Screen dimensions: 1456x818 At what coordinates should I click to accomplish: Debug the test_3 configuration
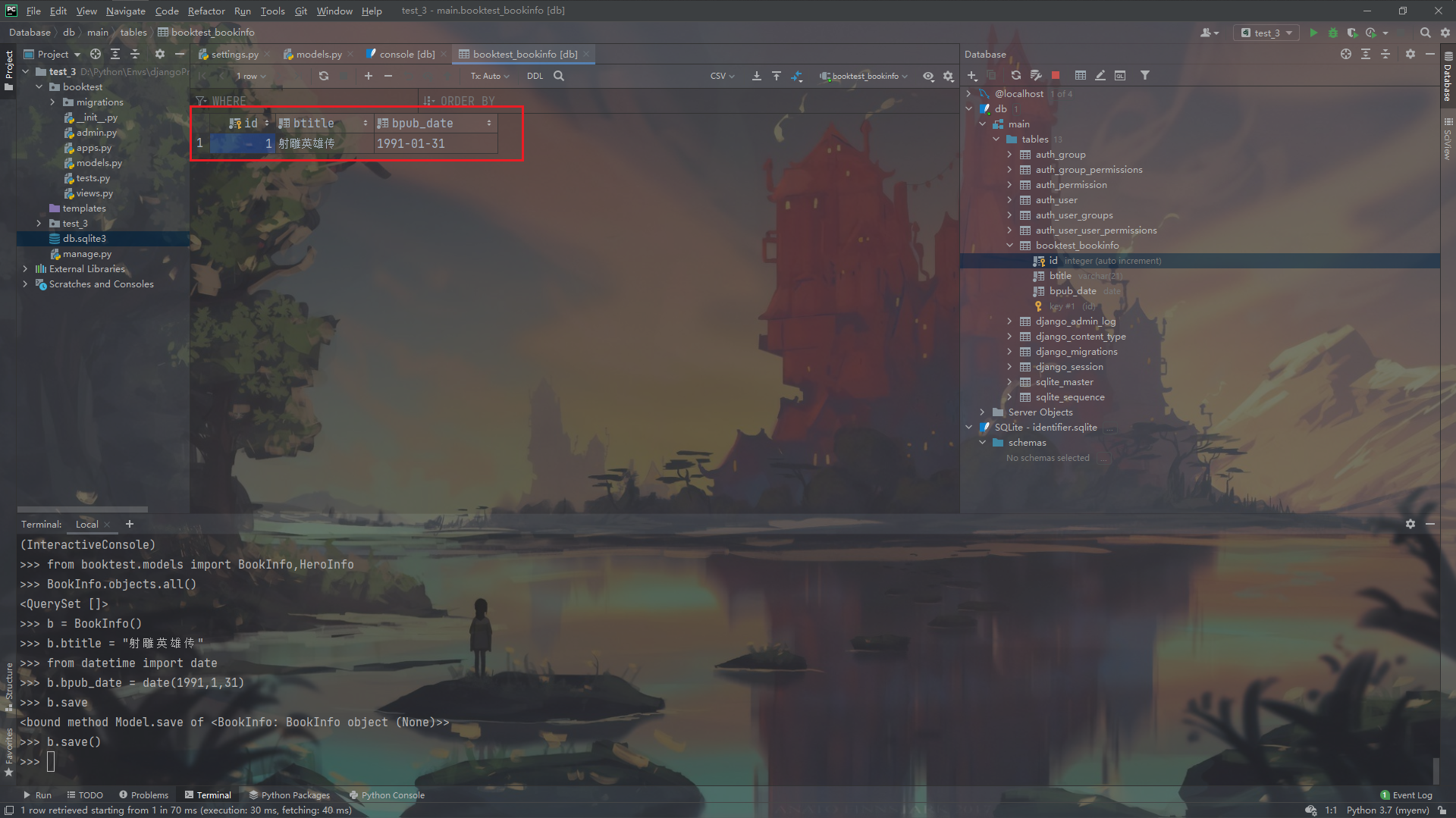[x=1333, y=33]
